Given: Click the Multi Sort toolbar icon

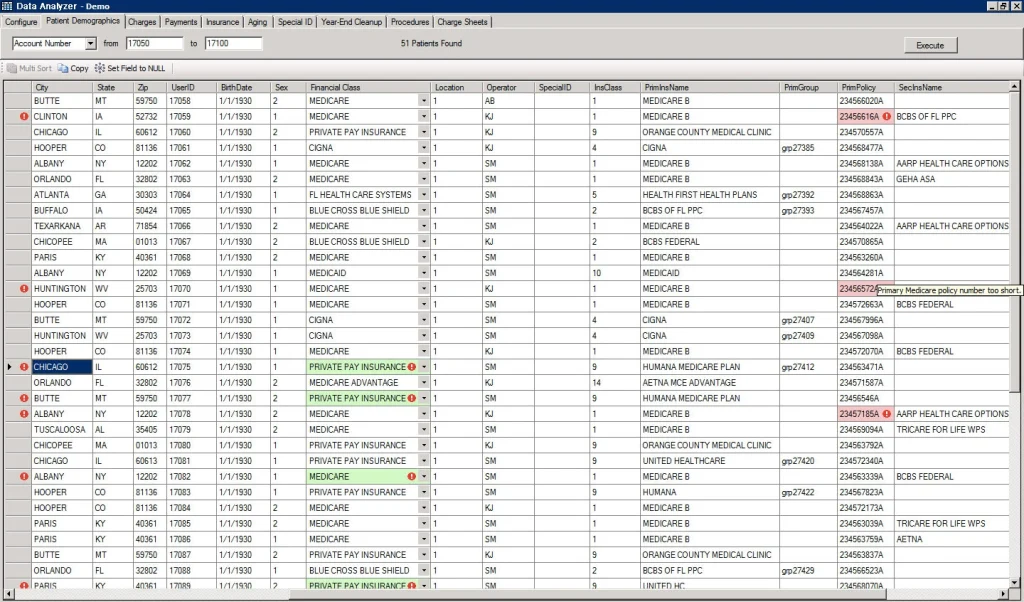Looking at the screenshot, I should (x=12, y=68).
